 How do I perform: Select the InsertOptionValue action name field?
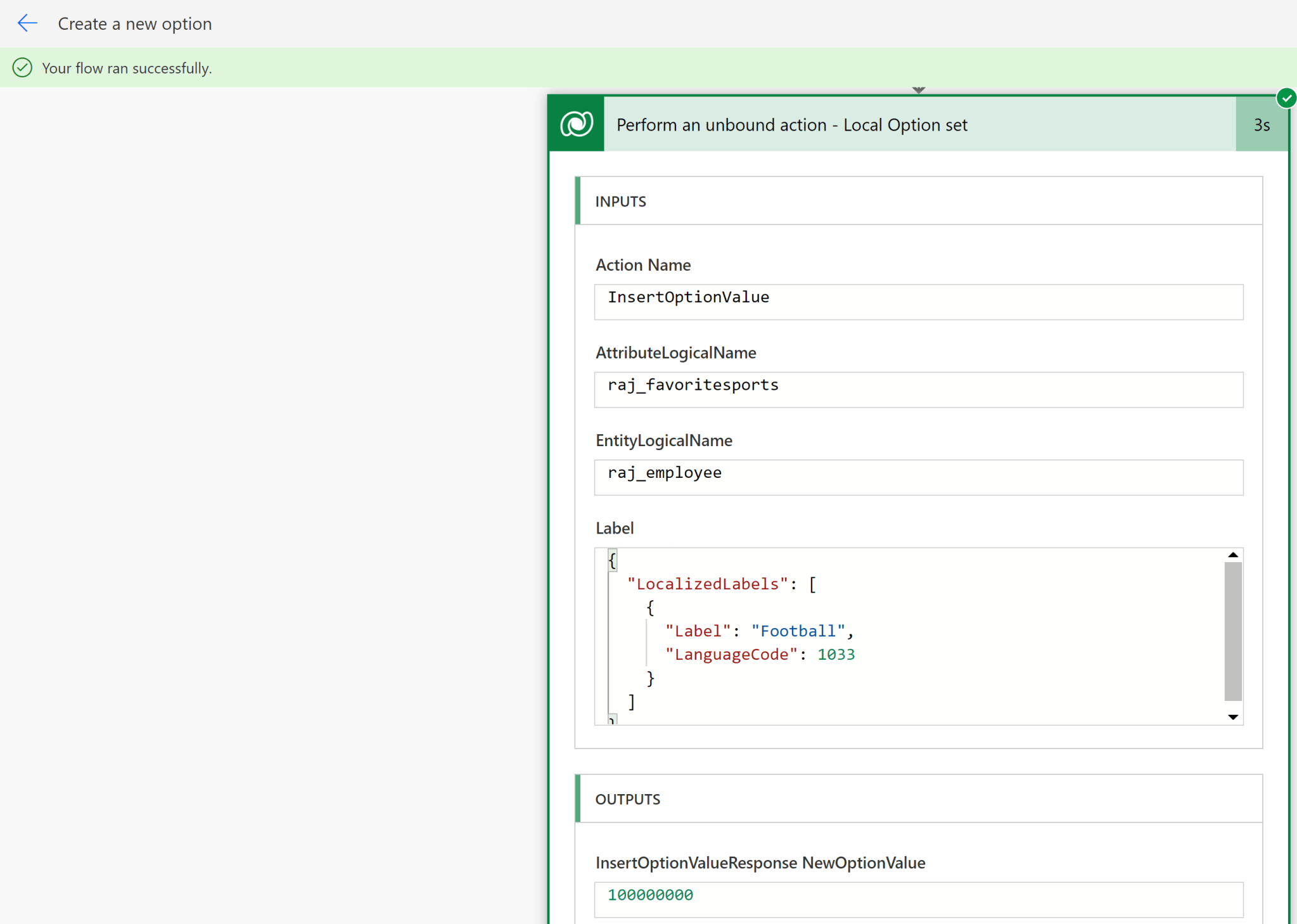pos(917,302)
